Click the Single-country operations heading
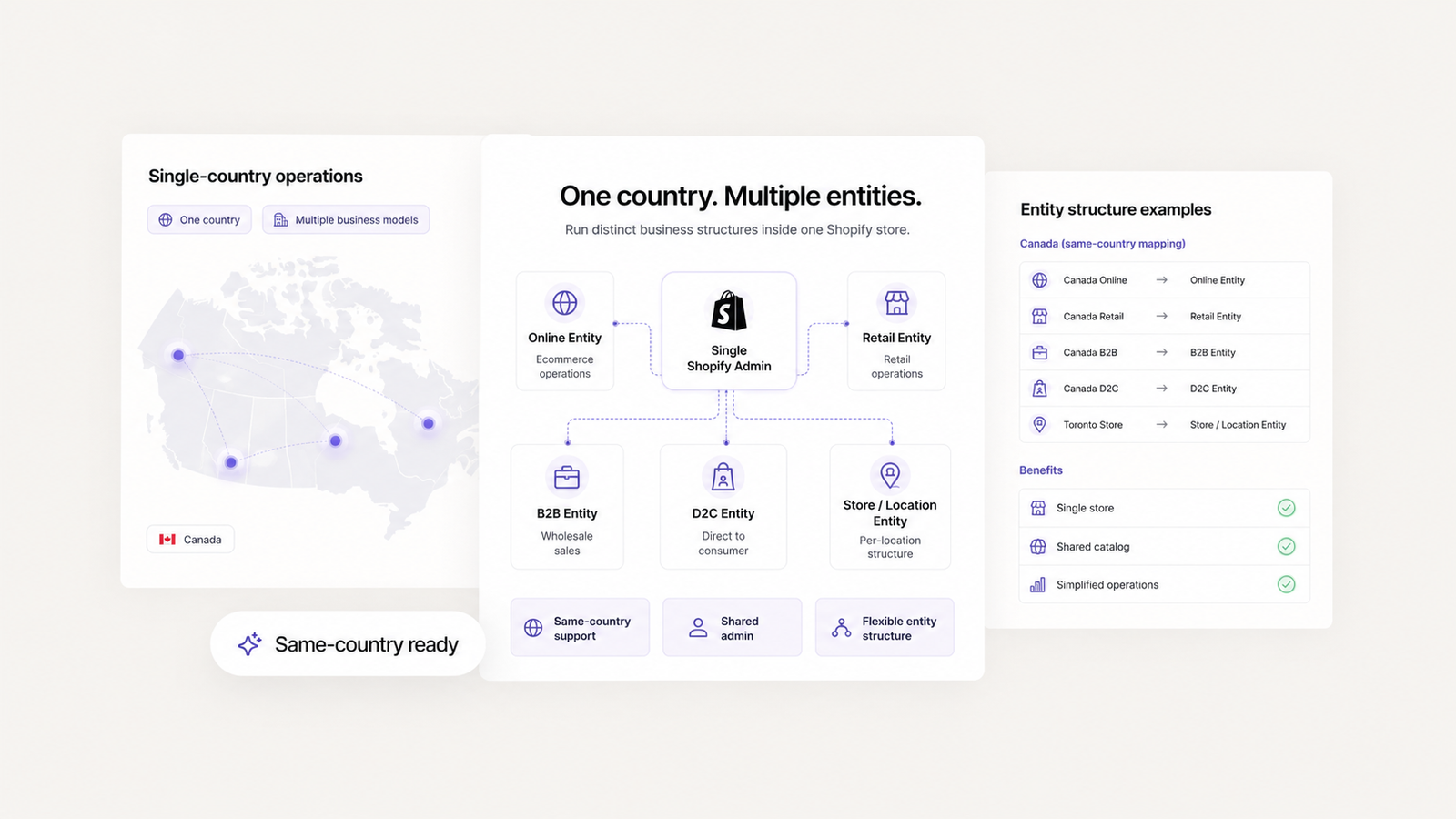 pos(256,177)
